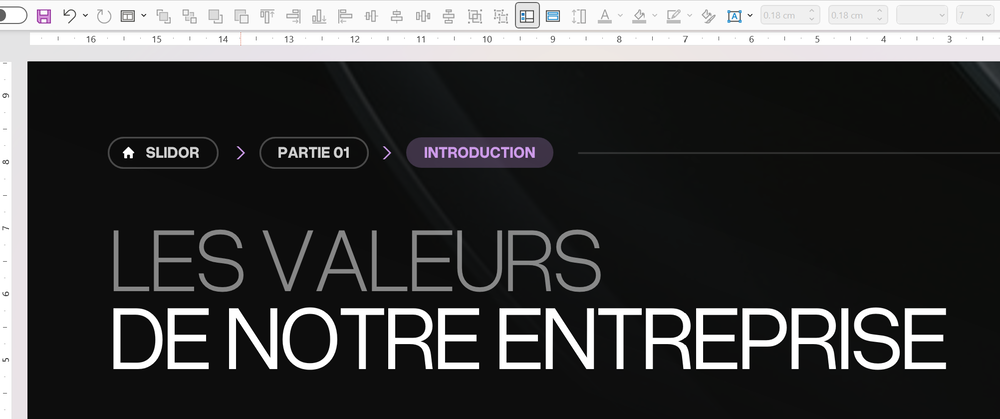Click the three-squares icon after Bring Forward

(189, 16)
